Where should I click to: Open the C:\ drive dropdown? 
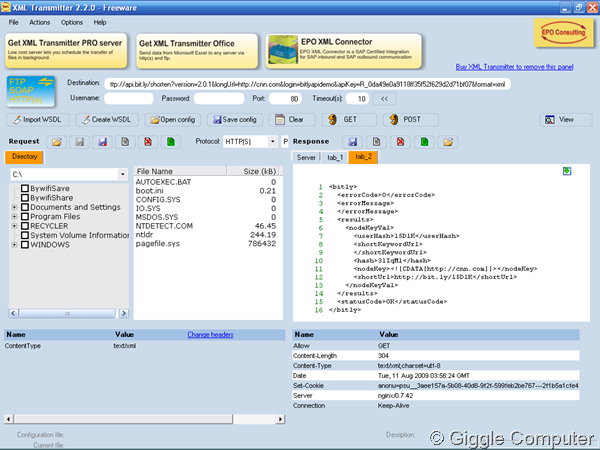pos(122,174)
